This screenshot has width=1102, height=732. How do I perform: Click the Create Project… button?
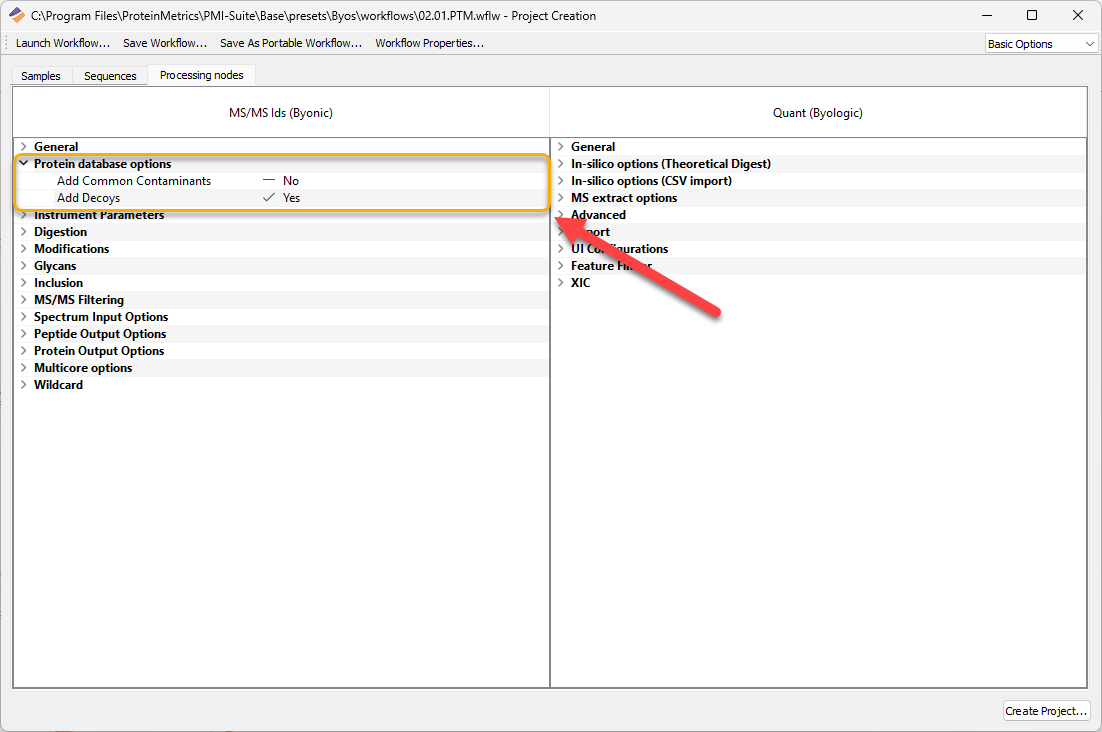1046,711
